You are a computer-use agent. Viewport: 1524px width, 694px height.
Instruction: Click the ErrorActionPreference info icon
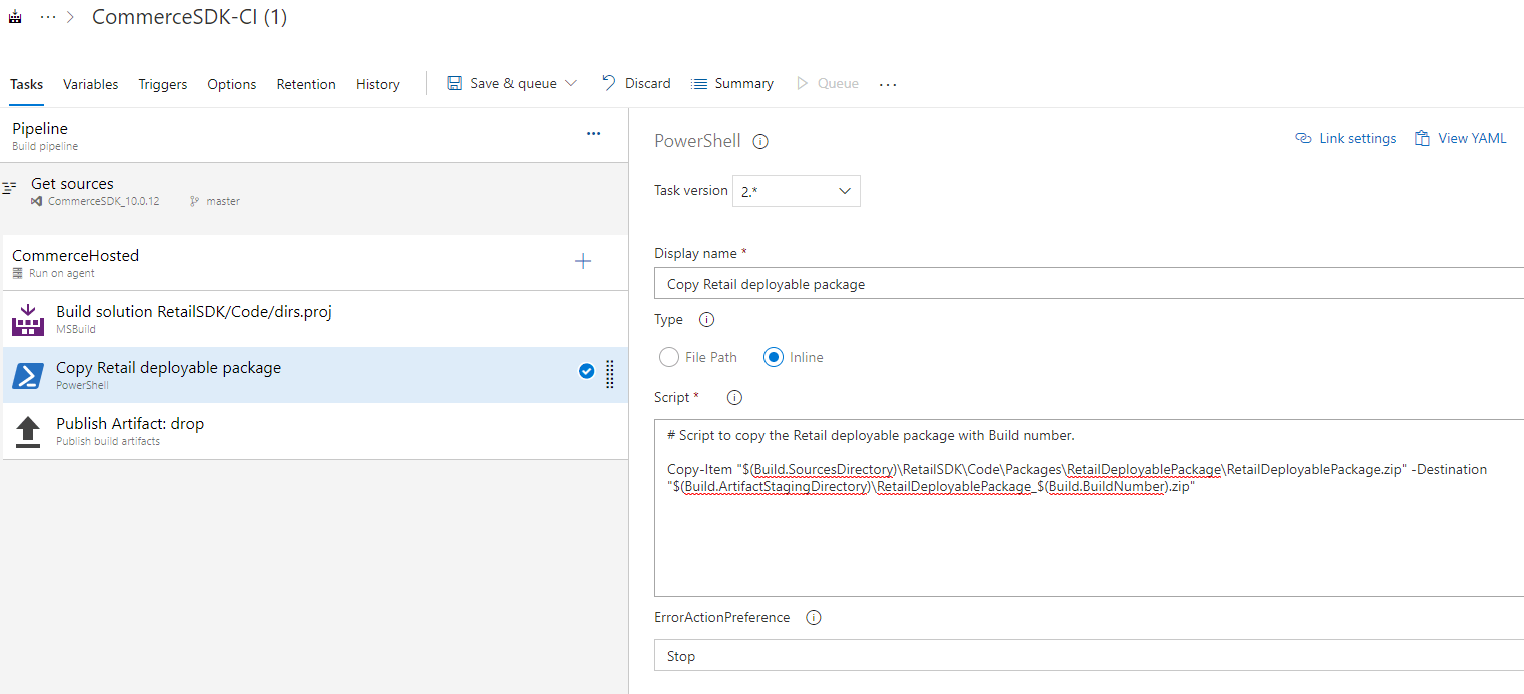[x=813, y=617]
